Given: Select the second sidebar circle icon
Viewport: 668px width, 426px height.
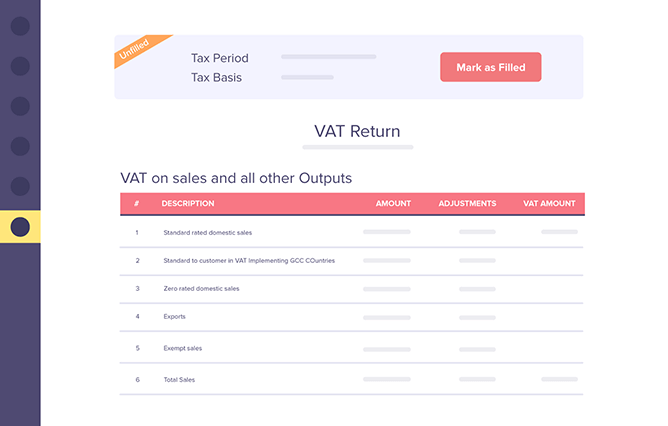Looking at the screenshot, I should [20, 67].
